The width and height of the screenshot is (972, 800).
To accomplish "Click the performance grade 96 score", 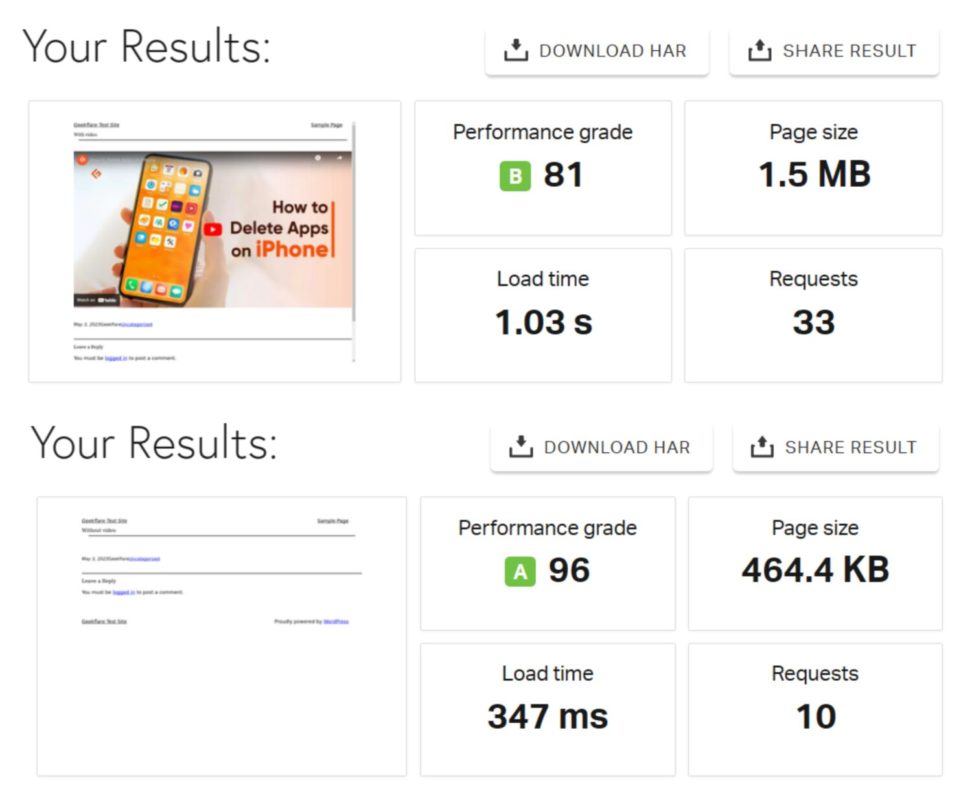I will [x=568, y=571].
